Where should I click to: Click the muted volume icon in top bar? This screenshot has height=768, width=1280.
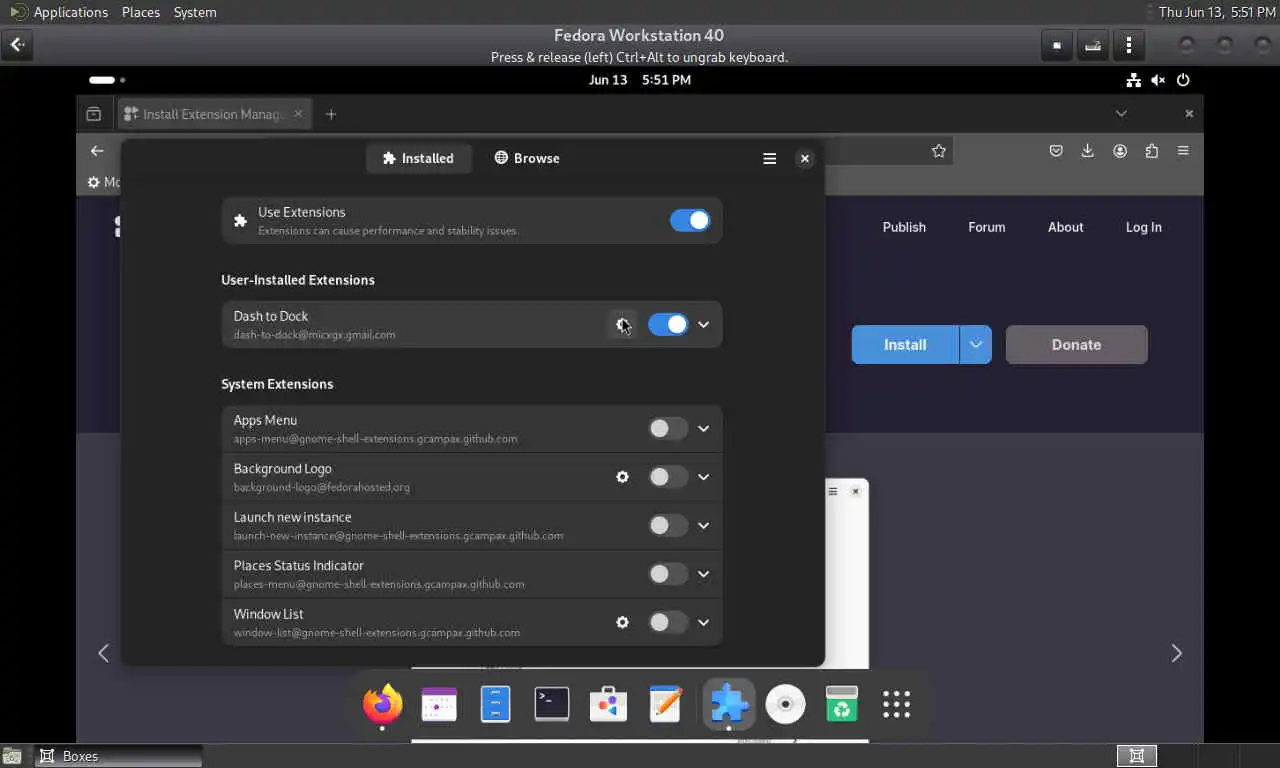1158,80
